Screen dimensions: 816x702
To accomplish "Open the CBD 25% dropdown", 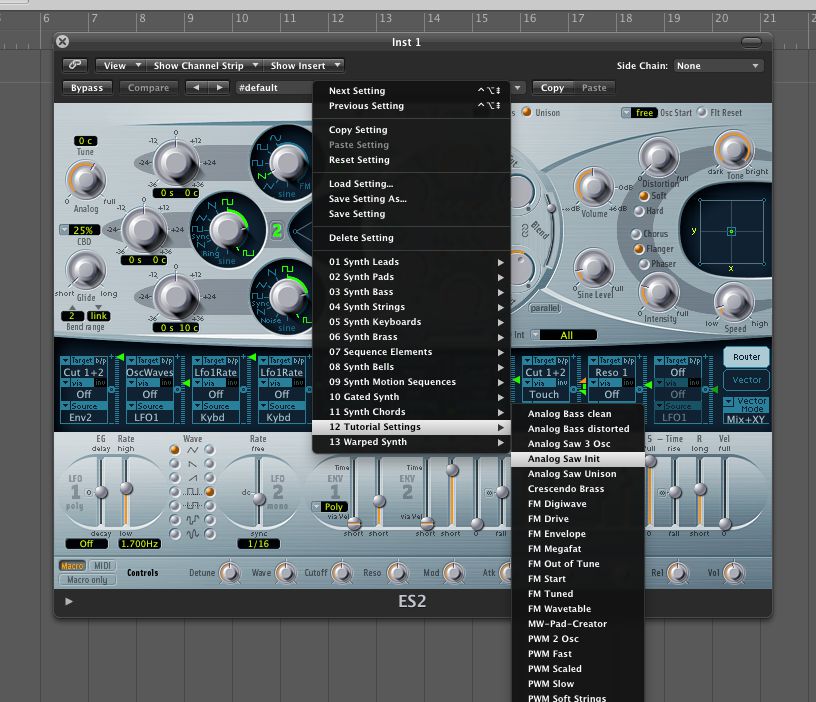I will click(80, 230).
